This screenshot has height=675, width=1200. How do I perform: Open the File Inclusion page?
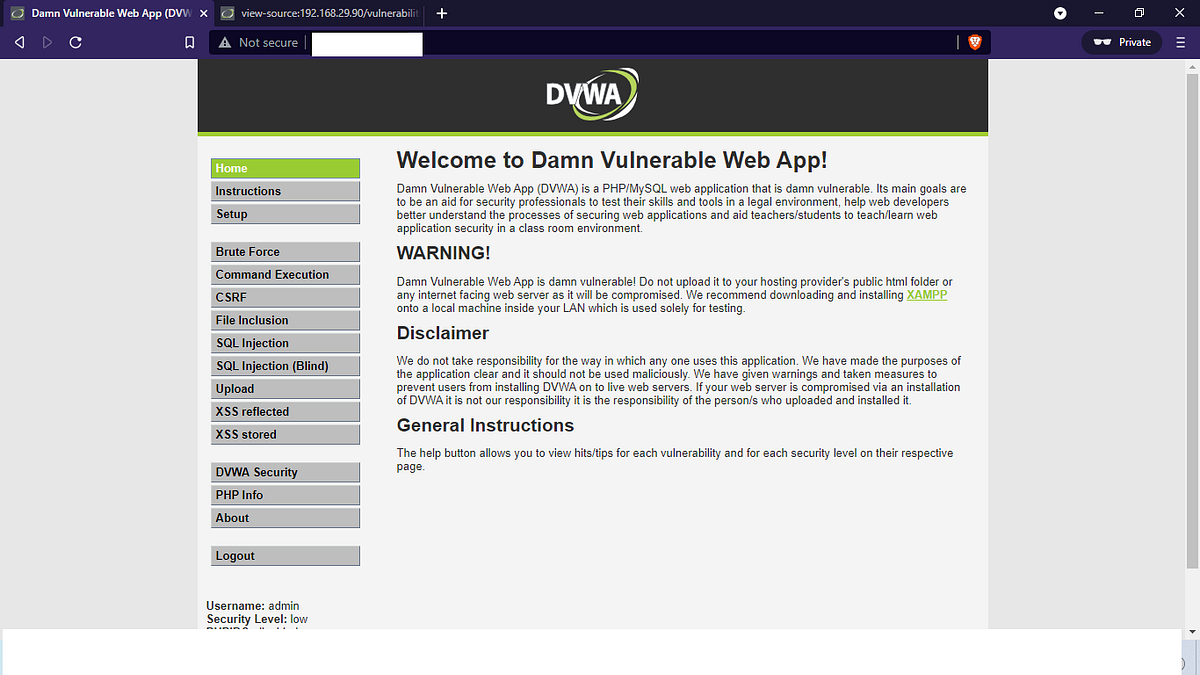coord(285,320)
